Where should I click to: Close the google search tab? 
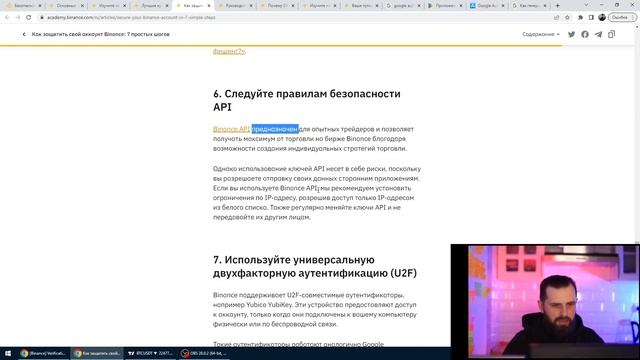[419, 6]
